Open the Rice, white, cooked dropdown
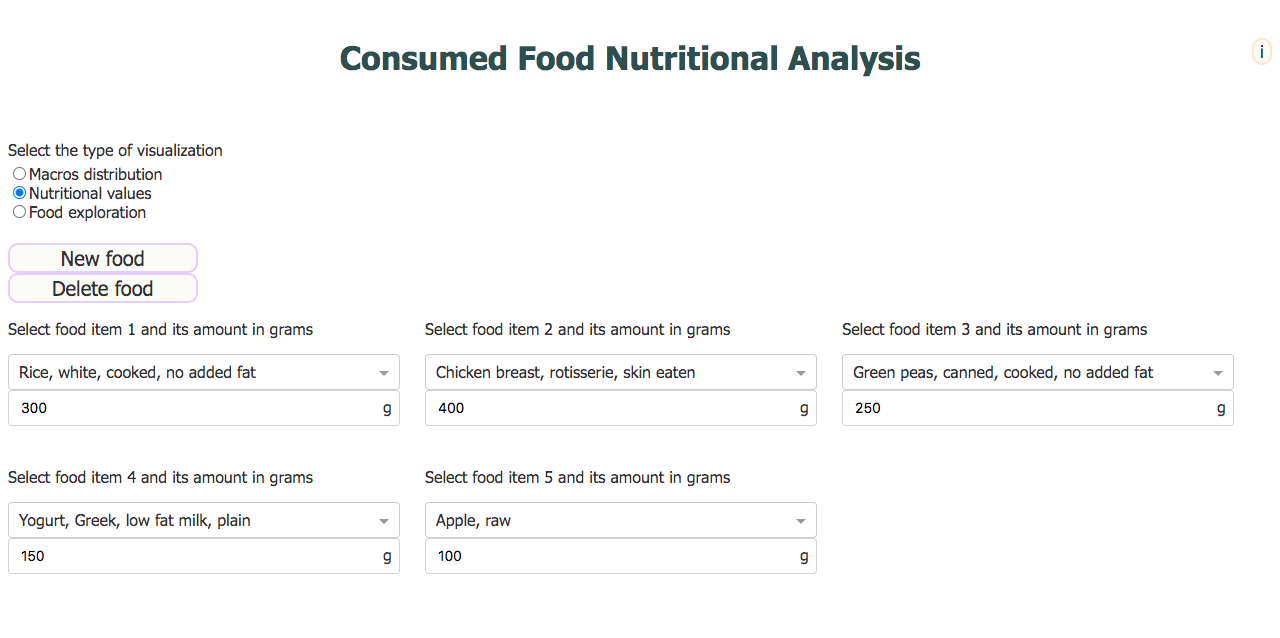 [x=204, y=372]
